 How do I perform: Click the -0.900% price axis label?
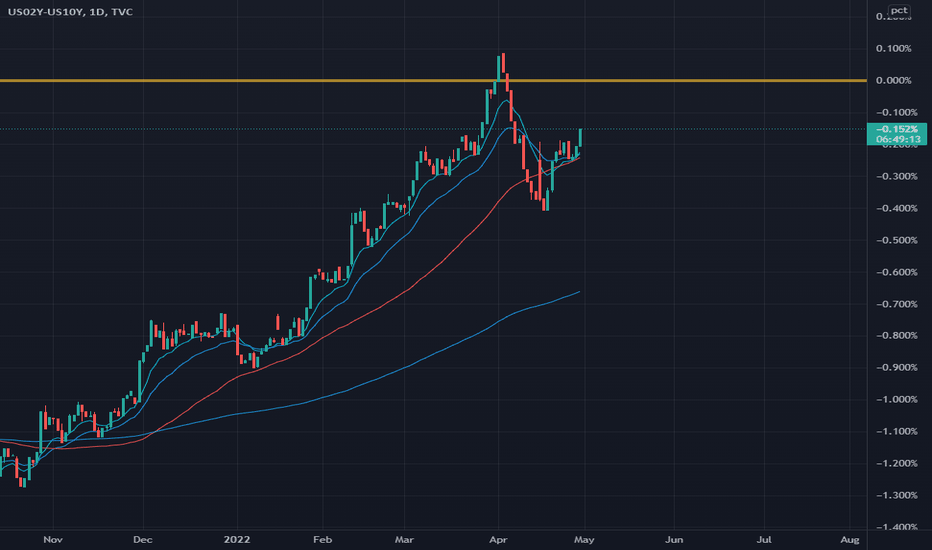896,367
